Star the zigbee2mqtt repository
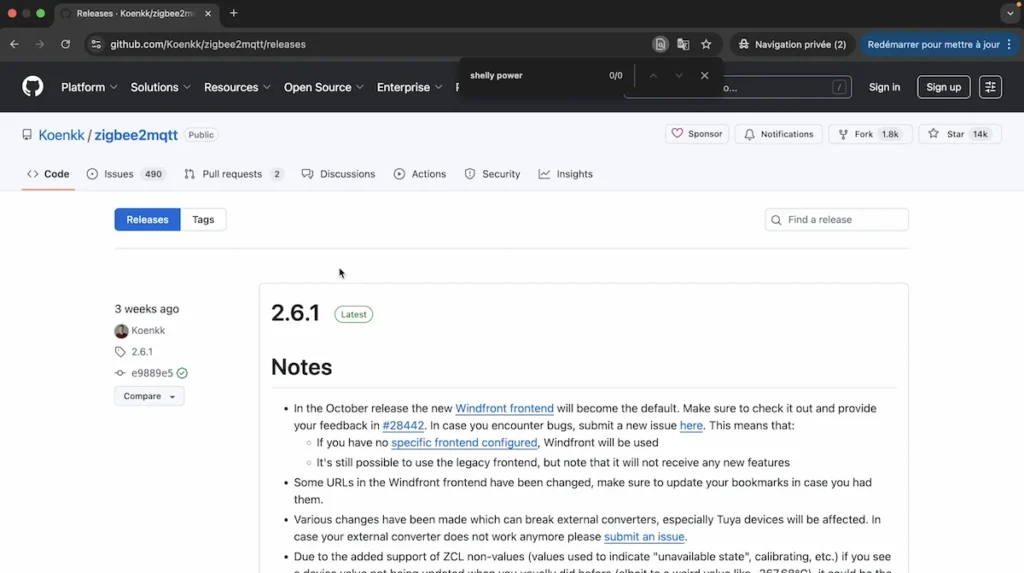 (x=957, y=134)
